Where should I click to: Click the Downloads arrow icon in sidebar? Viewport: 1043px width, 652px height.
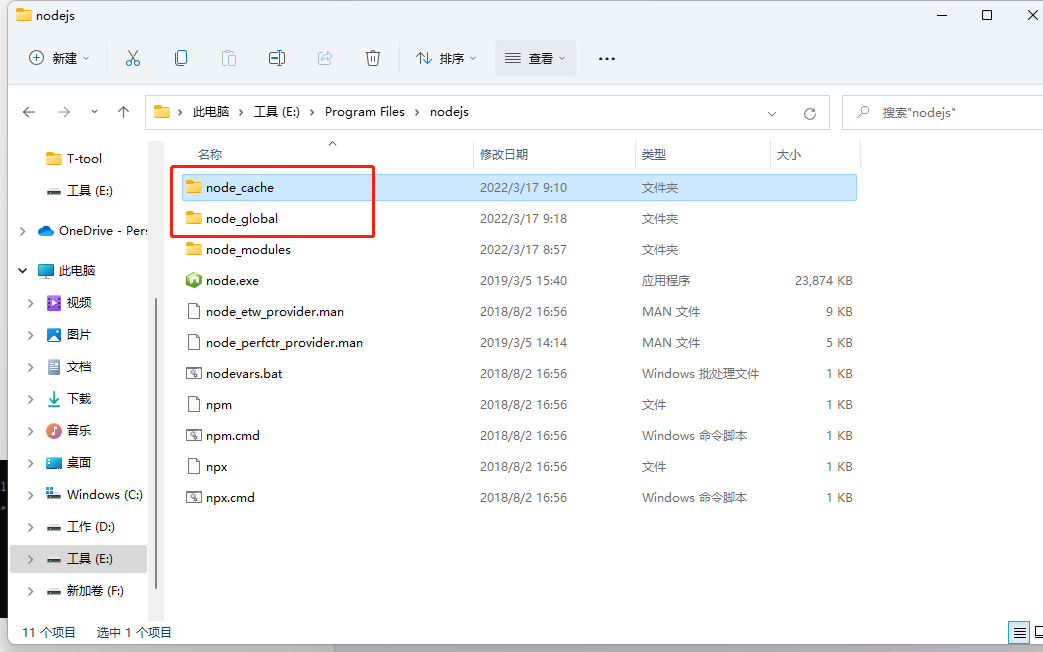point(54,399)
